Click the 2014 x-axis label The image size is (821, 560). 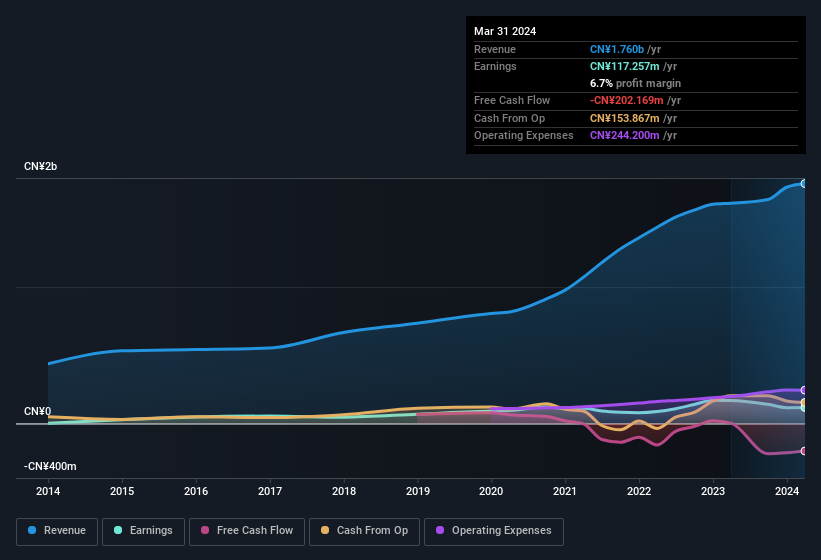pos(48,491)
